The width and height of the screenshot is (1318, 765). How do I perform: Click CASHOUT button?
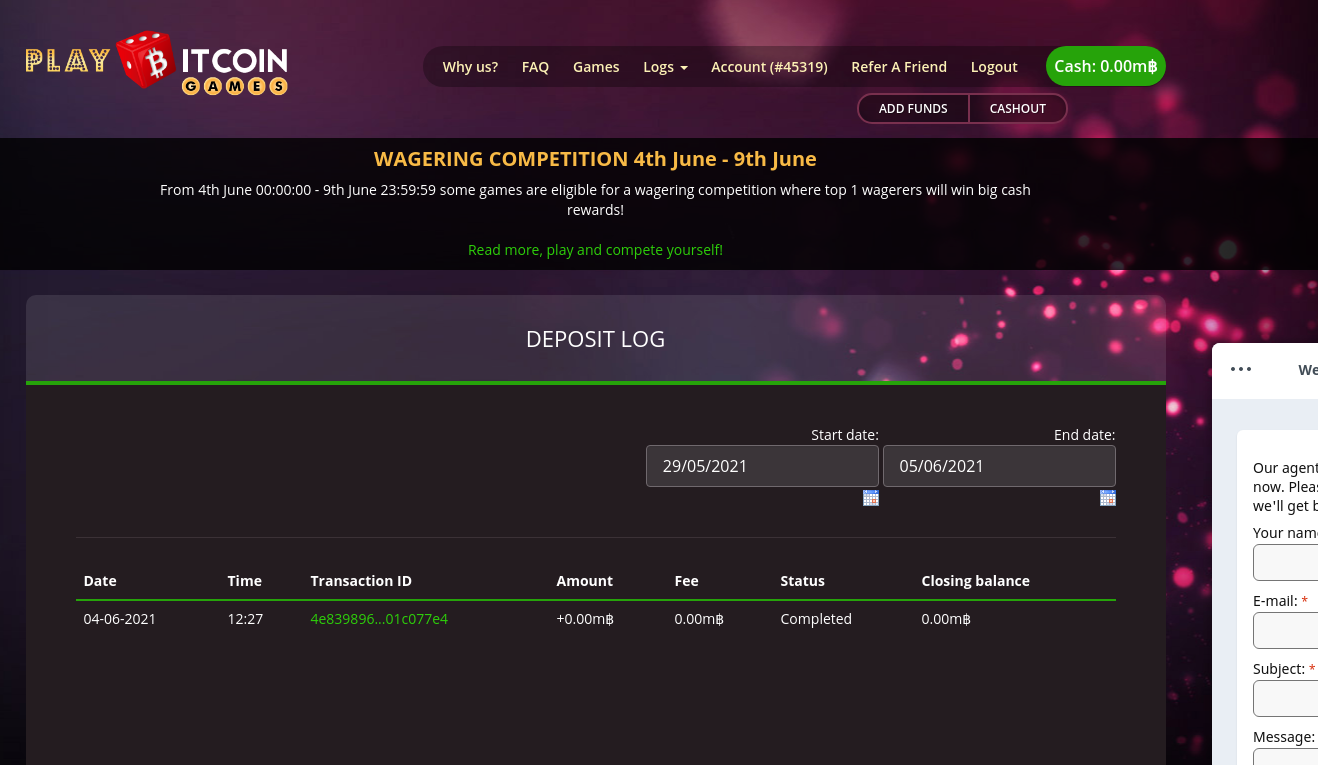1018,108
